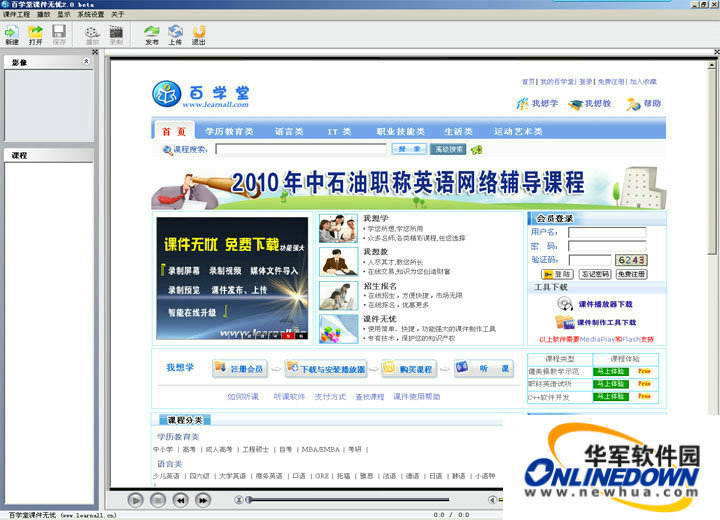This screenshot has width=720, height=520.
Task: Click the green icon right of 高级搜索
Action: [477, 149]
